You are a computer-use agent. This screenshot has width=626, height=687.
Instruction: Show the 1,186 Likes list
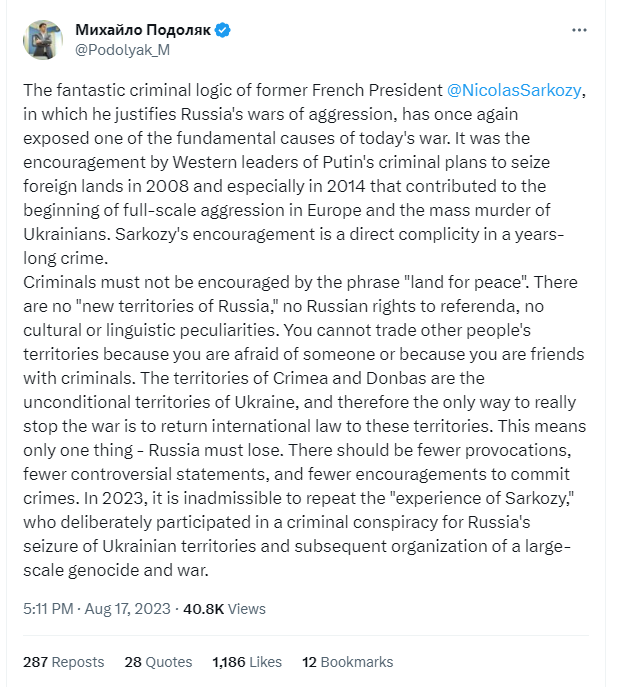click(247, 662)
